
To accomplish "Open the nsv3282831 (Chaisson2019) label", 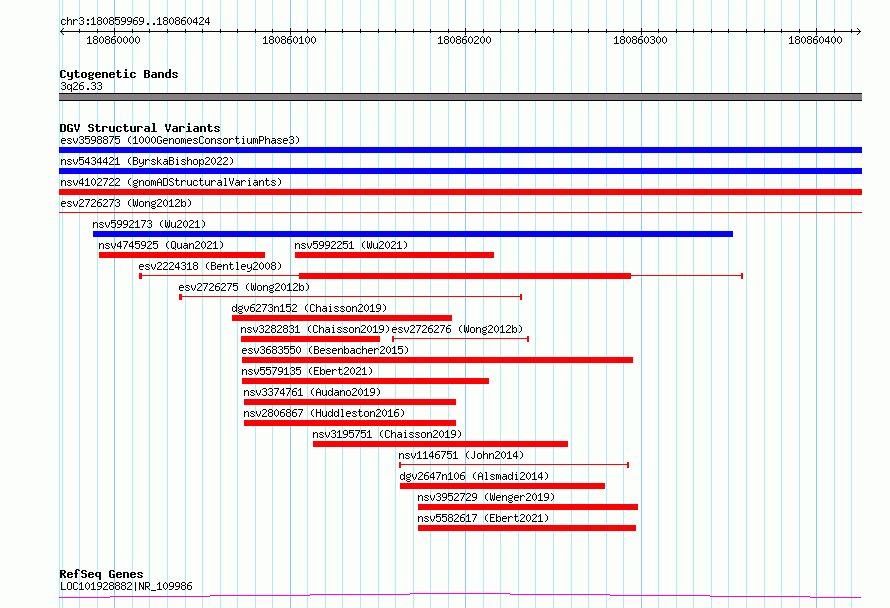I will click(316, 329).
